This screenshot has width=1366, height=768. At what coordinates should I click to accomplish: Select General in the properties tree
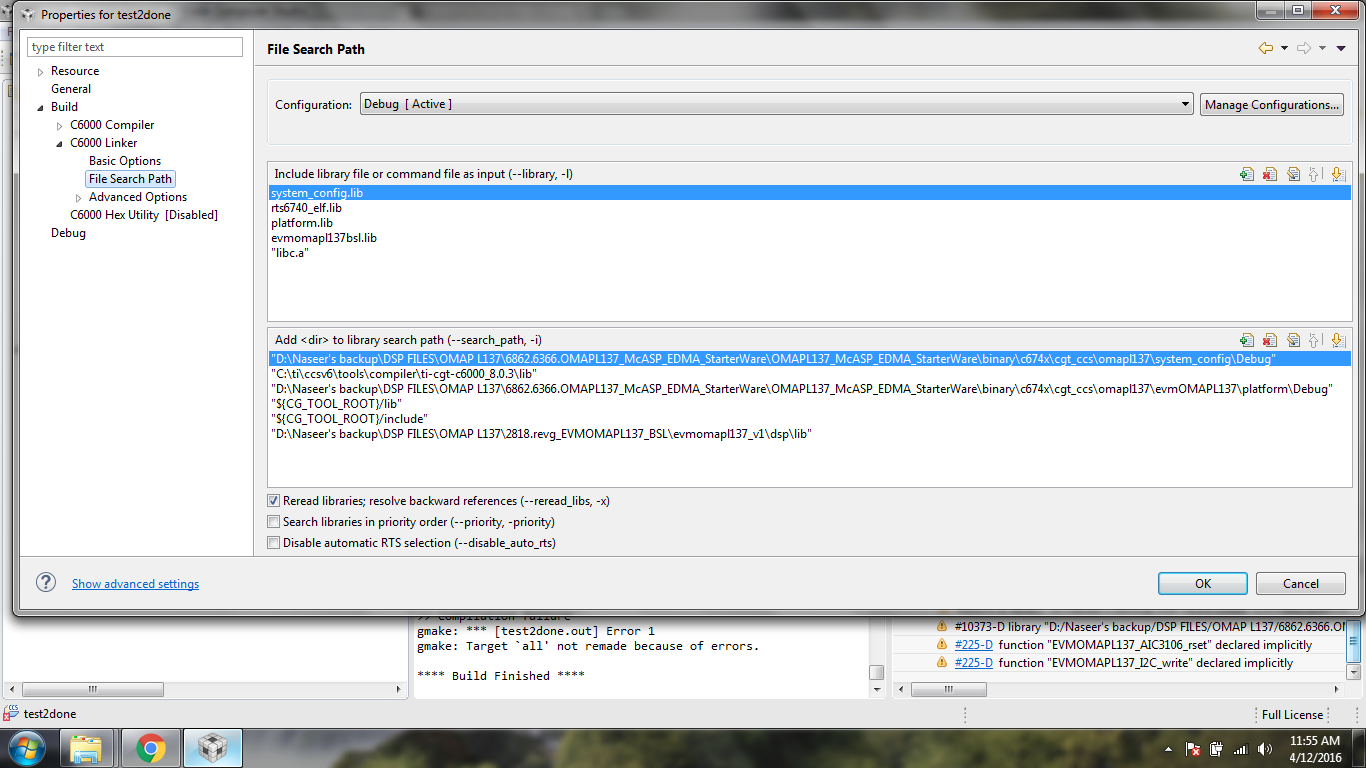[71, 89]
